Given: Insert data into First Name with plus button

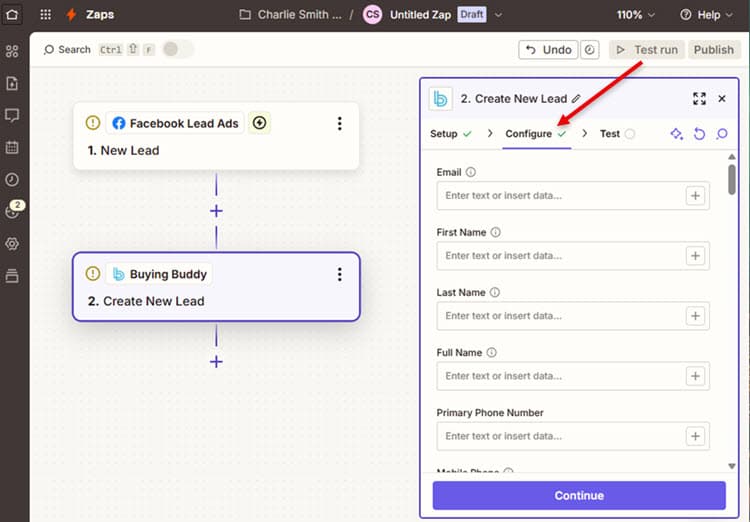Looking at the screenshot, I should pyautogui.click(x=695, y=256).
